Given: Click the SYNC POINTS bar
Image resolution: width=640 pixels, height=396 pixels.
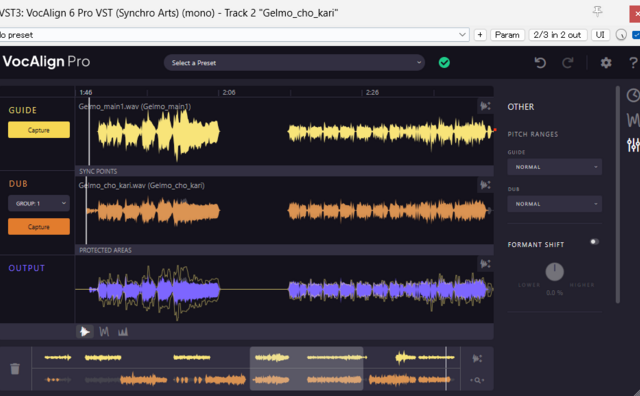Looking at the screenshot, I should coord(284,171).
